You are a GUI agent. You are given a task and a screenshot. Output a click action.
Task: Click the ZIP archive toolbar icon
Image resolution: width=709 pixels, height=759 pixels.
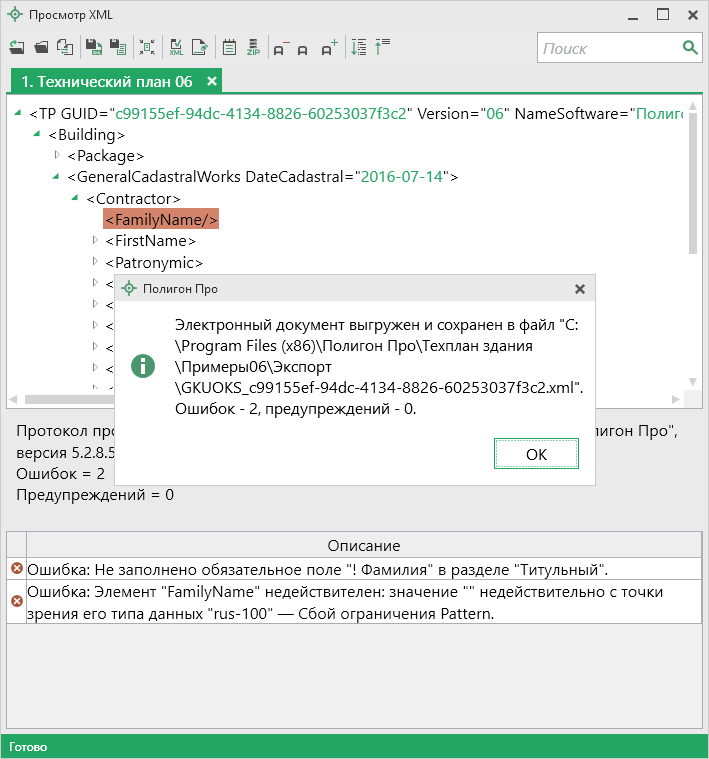tap(253, 48)
